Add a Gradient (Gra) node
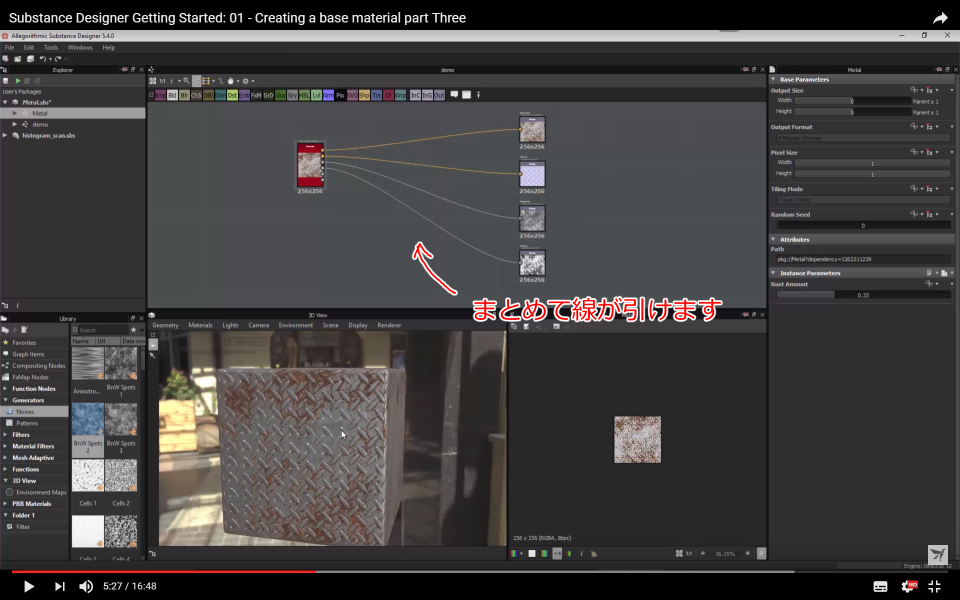Viewport: 960px width, 600px height. [x=280, y=95]
